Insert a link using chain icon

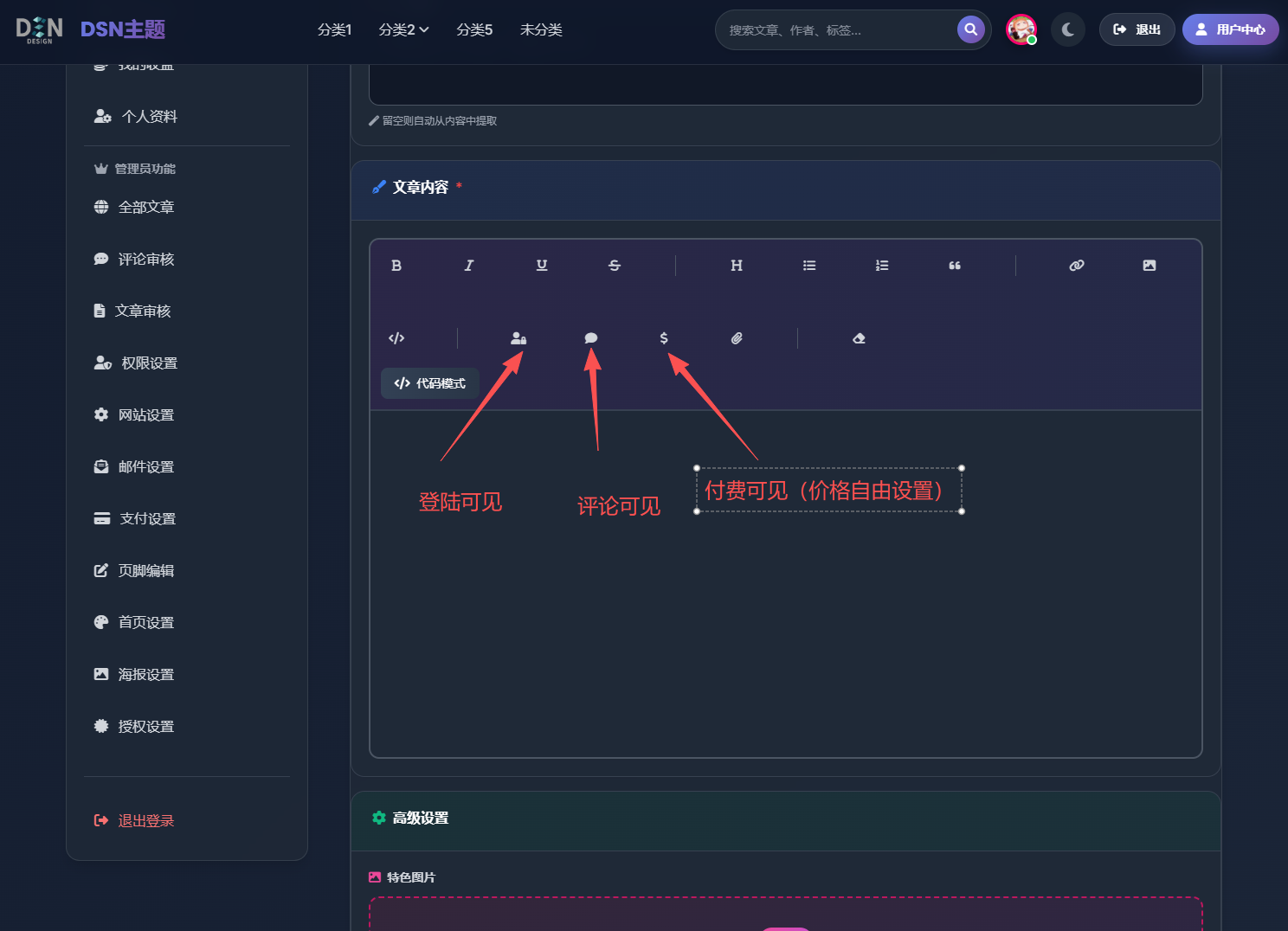1077,266
